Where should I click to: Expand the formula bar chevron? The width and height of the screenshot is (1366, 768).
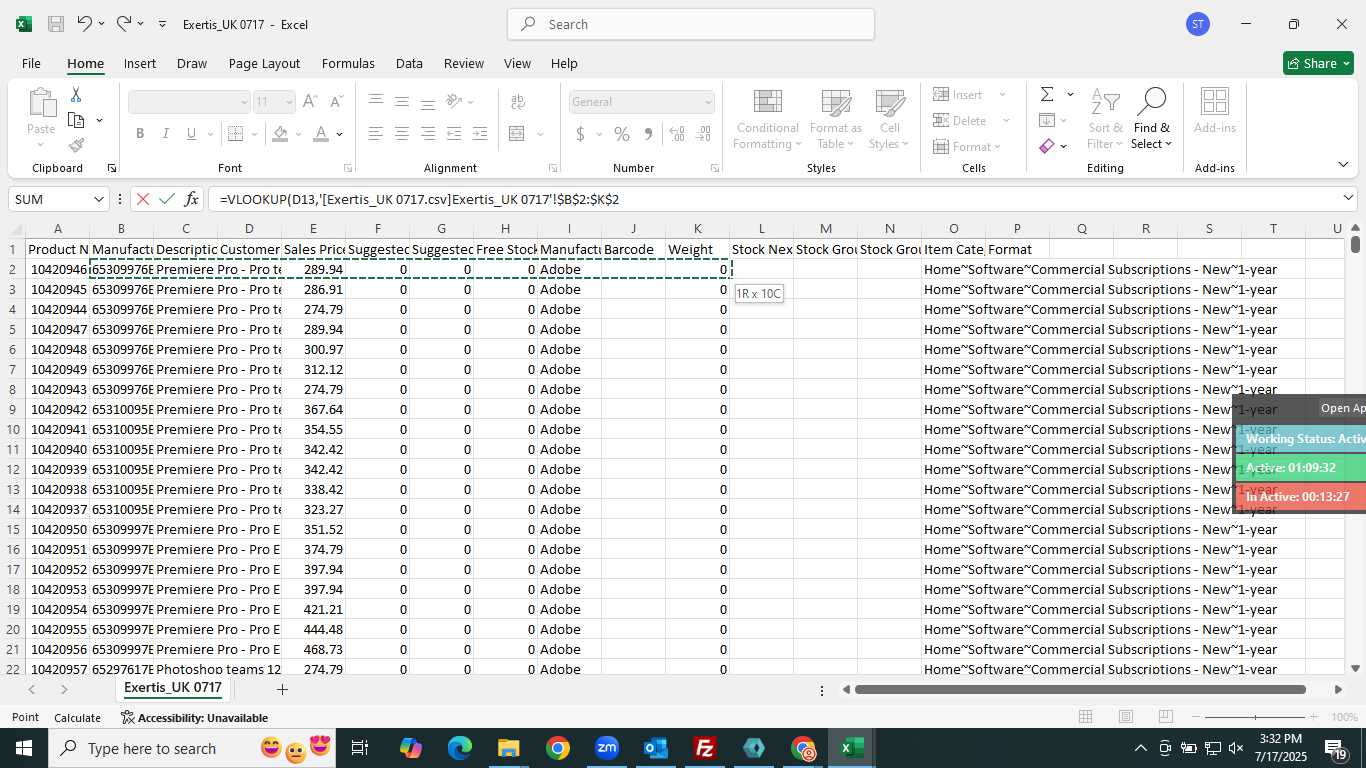(x=1348, y=198)
